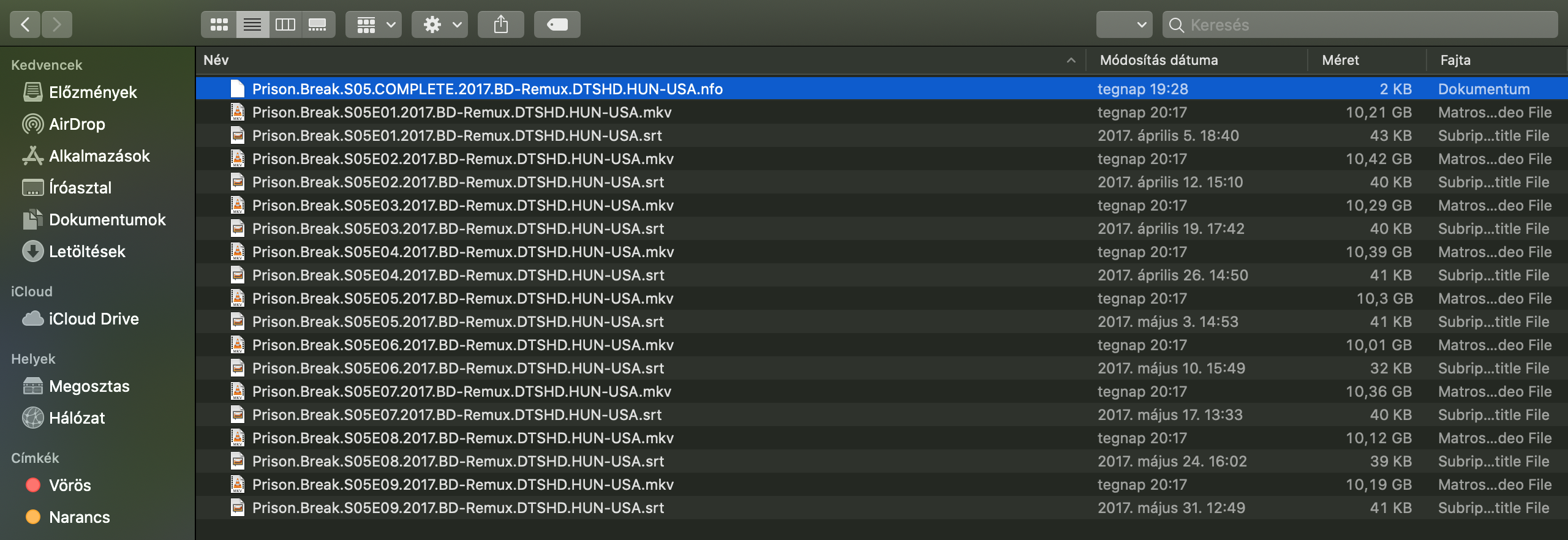The width and height of the screenshot is (1568, 540).
Task: Select the S05E07 .srt file icon
Action: coord(238,414)
